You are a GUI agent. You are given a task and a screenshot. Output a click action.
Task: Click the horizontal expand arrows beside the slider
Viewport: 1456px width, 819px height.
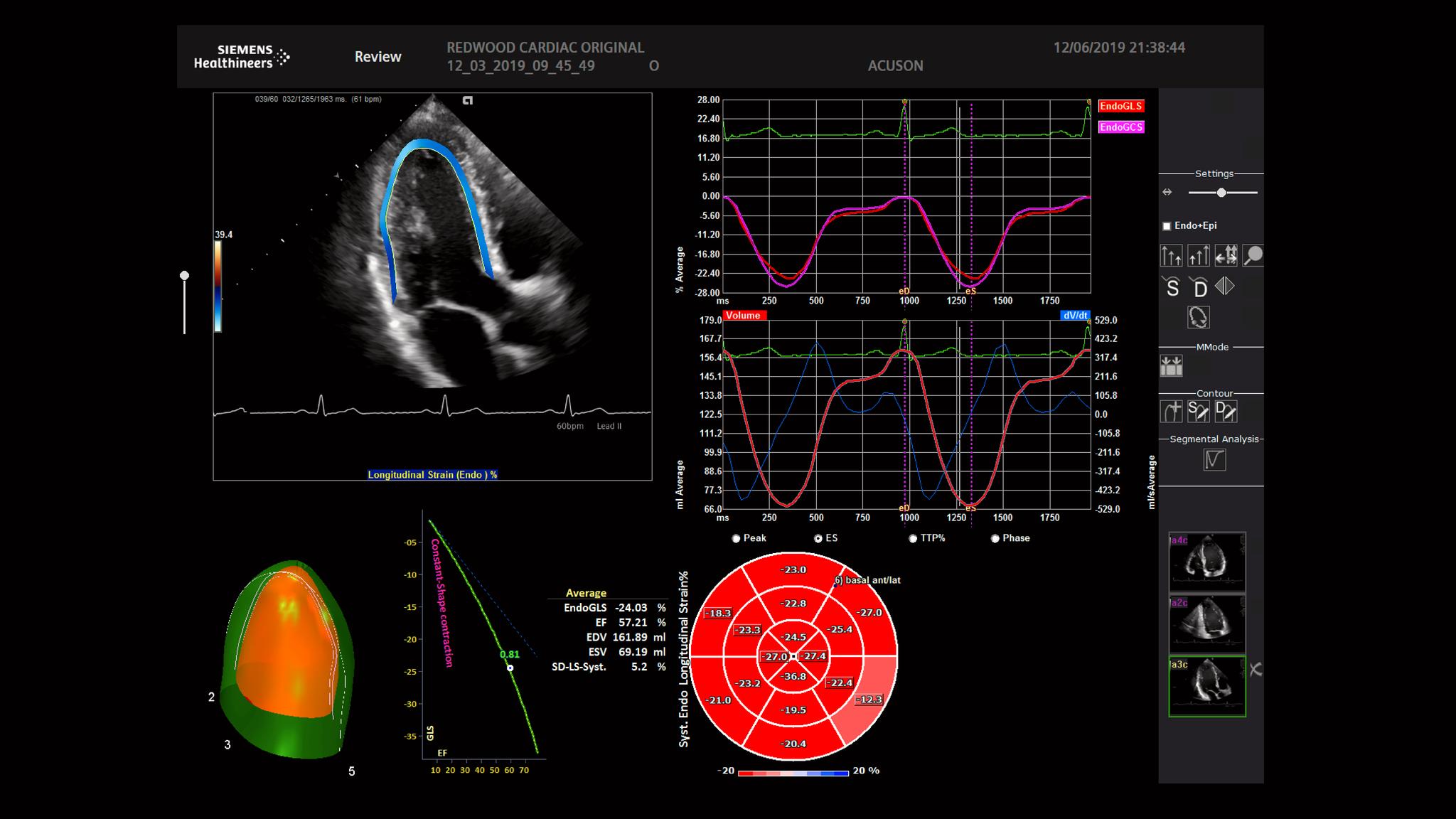1167,191
